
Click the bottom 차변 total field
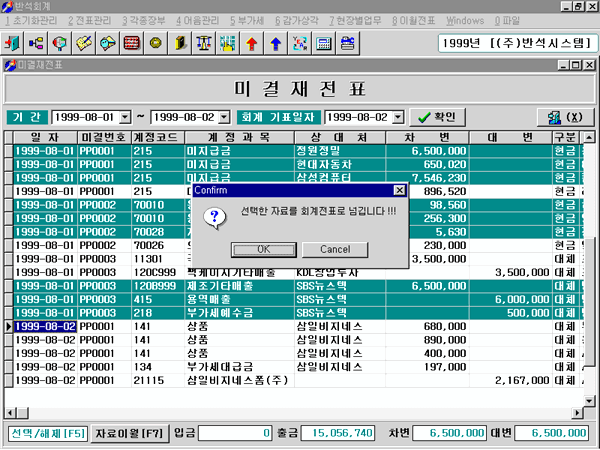pyautogui.click(x=450, y=433)
